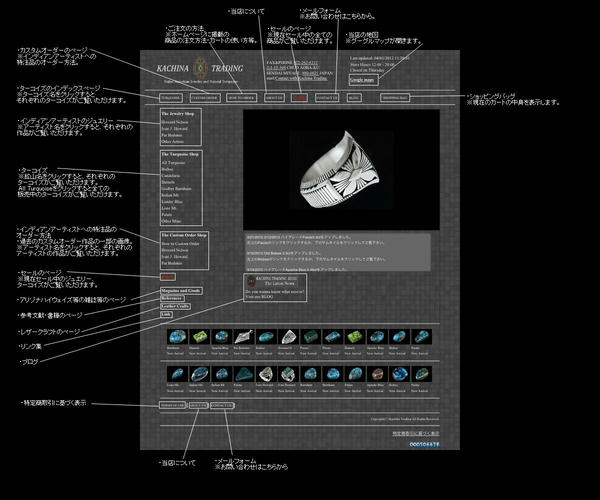Click the Link button in sidebar
The height and width of the screenshot is (500, 600).
(166, 314)
